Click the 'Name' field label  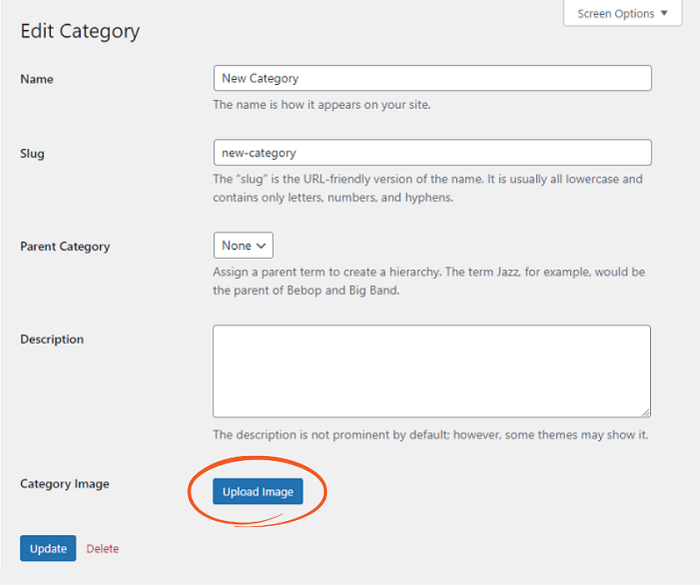point(37,79)
